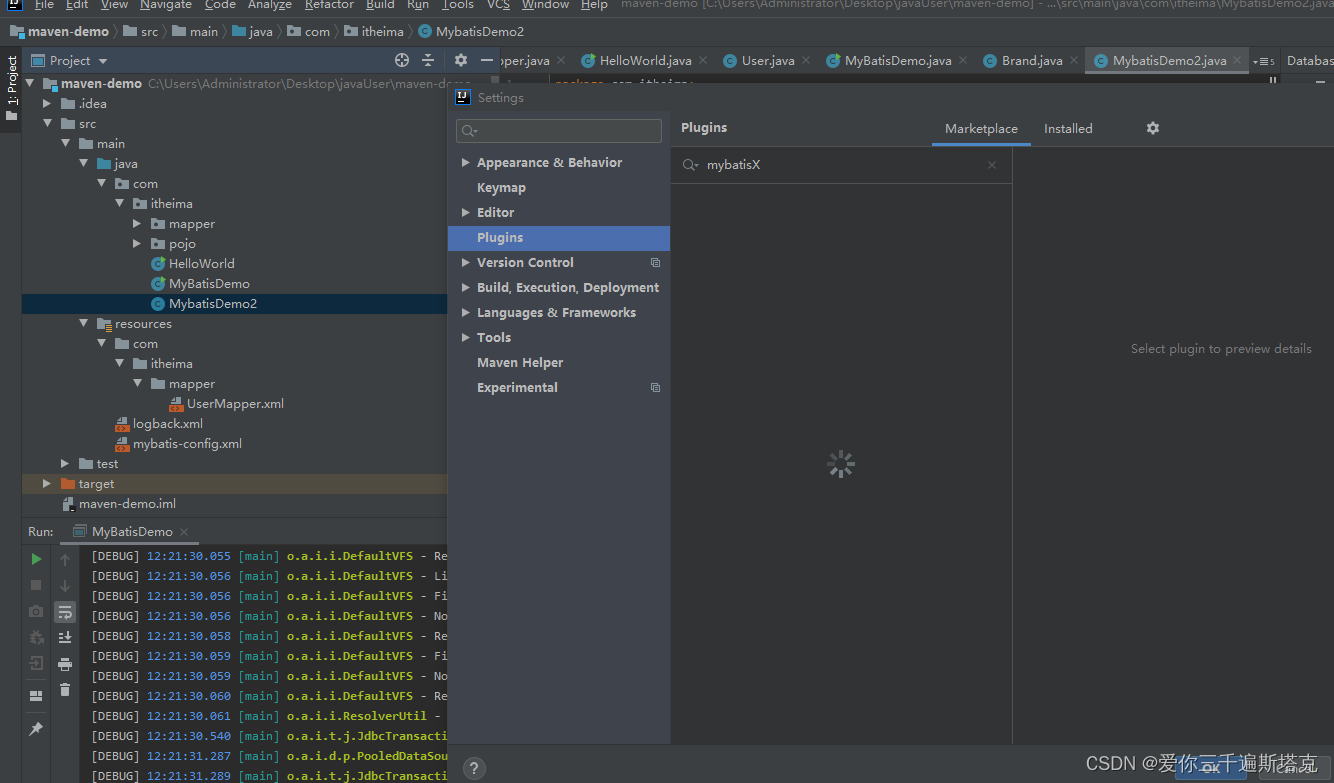Expand the test folder
The width and height of the screenshot is (1334, 783).
pyautogui.click(x=65, y=463)
